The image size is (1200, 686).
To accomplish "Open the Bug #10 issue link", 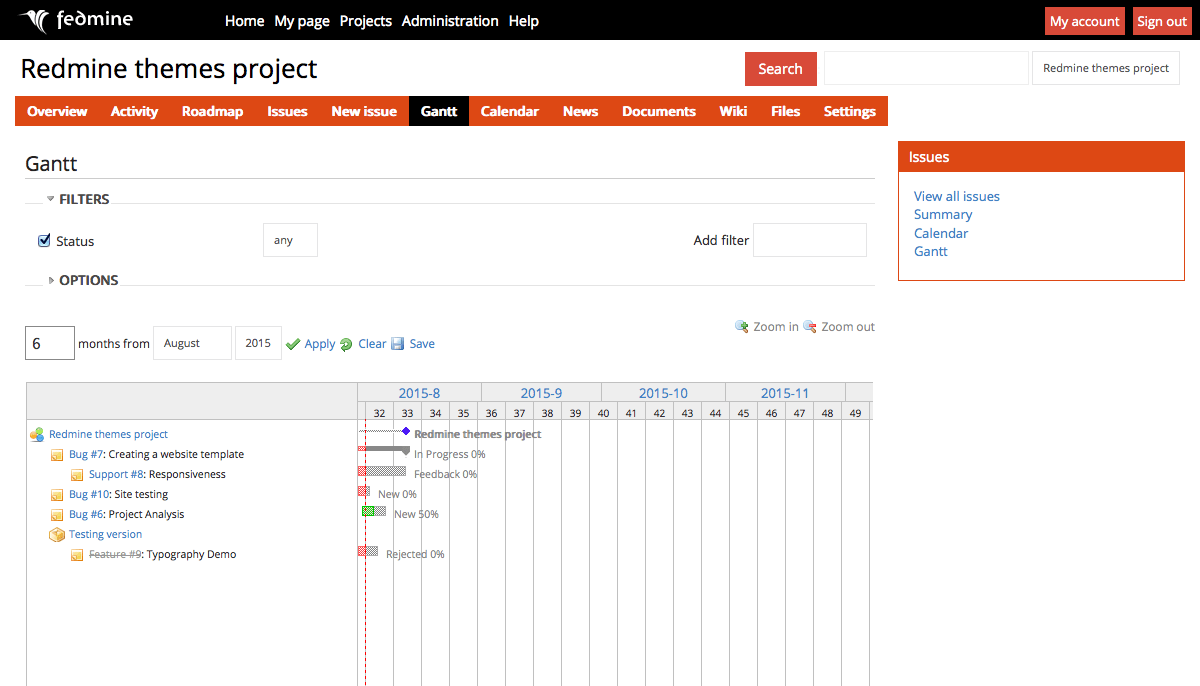I will (90, 494).
